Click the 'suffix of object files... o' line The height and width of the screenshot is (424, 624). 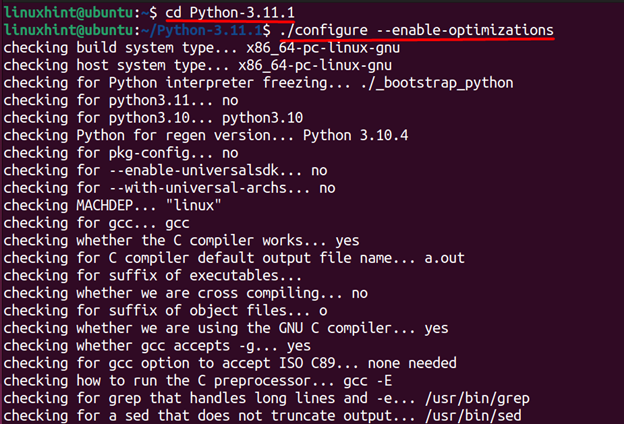[x=166, y=311]
